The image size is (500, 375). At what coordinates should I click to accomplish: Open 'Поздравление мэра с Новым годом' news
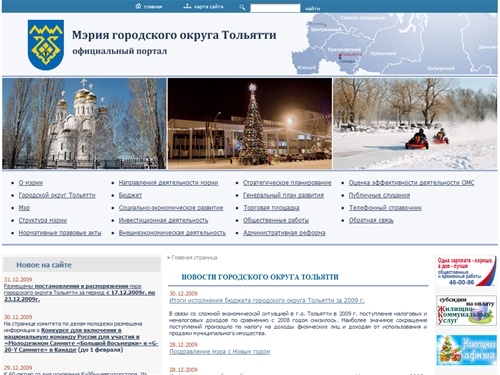coord(220,351)
